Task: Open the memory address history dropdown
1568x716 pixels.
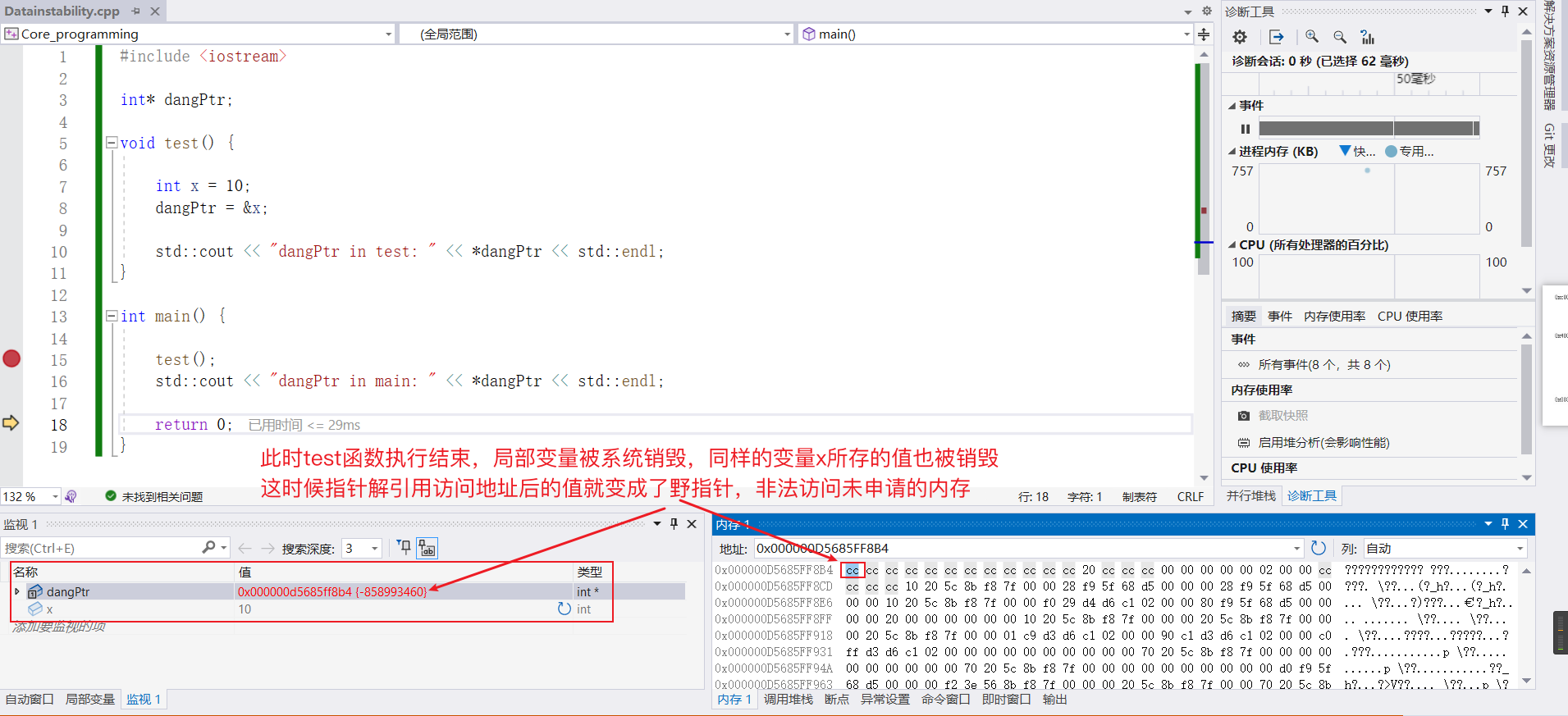Action: [1297, 549]
